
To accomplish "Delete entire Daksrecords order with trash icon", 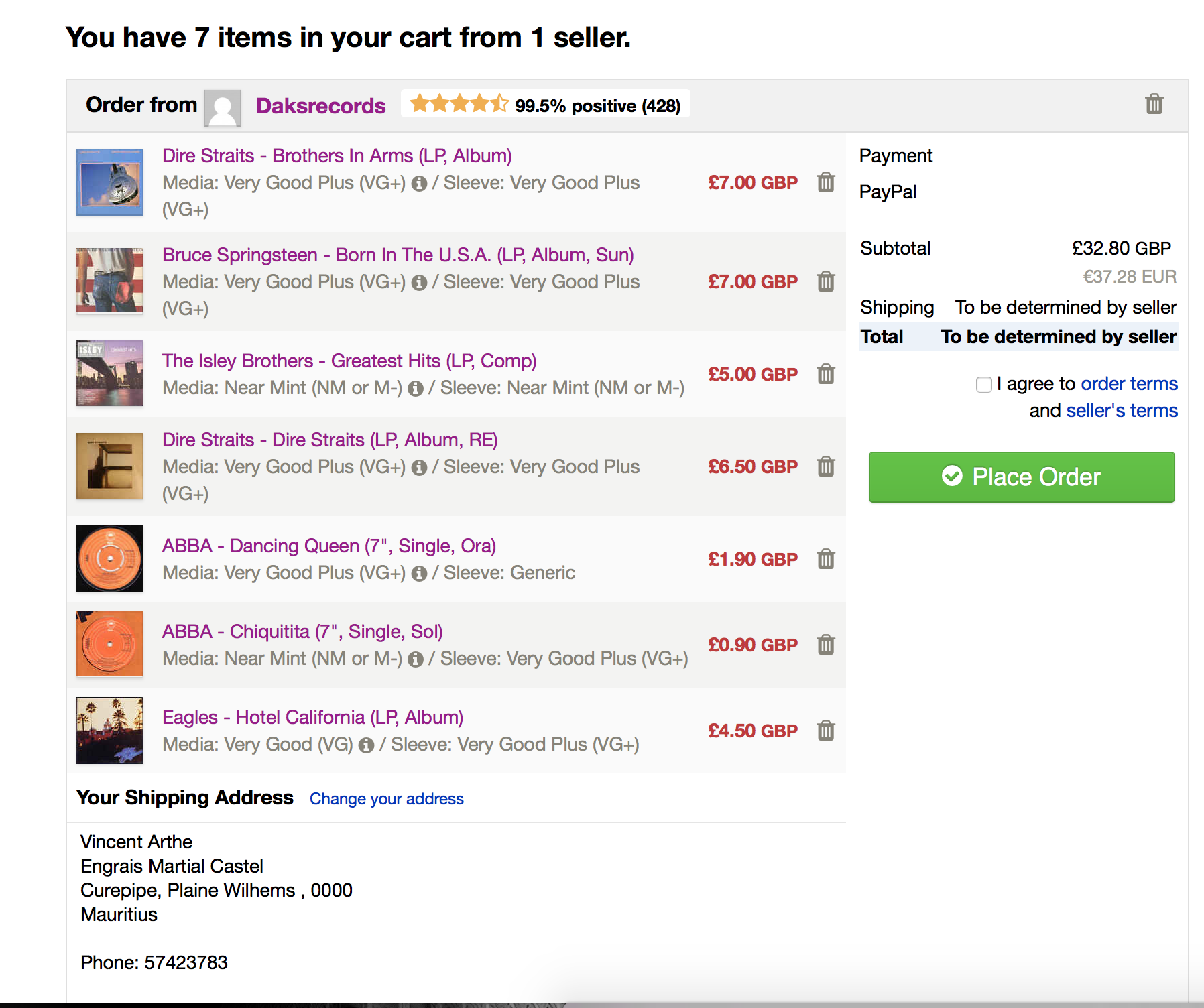I will (1154, 104).
